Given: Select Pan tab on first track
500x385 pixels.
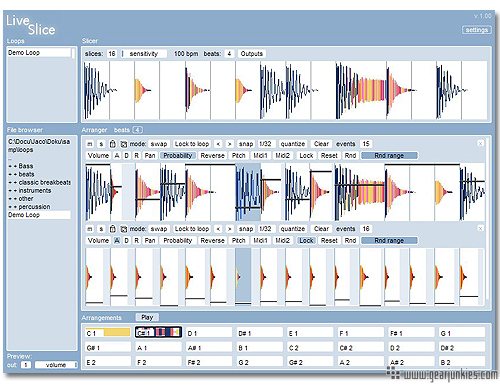Looking at the screenshot, I should pyautogui.click(x=150, y=156).
